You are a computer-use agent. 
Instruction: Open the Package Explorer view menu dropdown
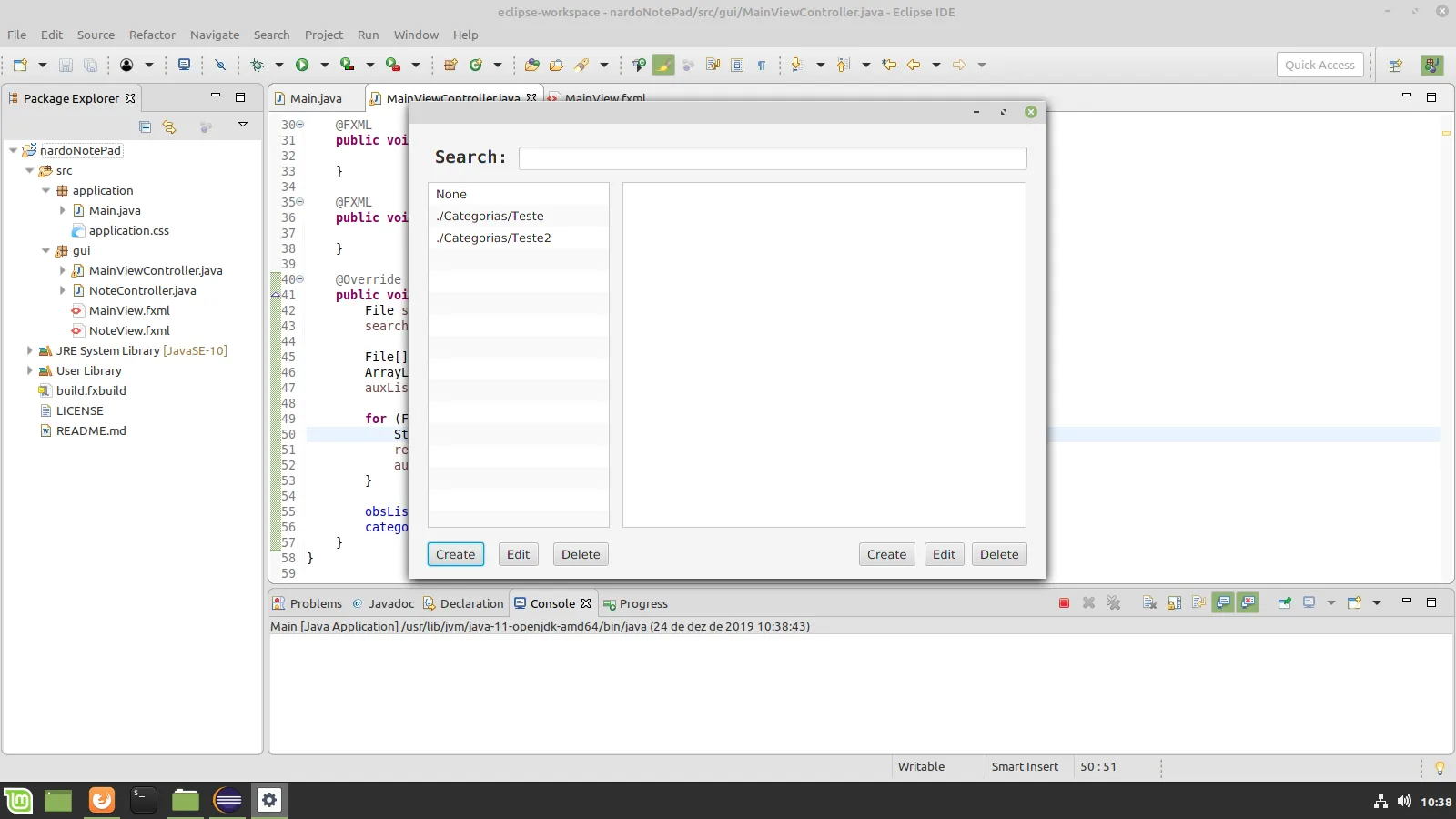[243, 125]
